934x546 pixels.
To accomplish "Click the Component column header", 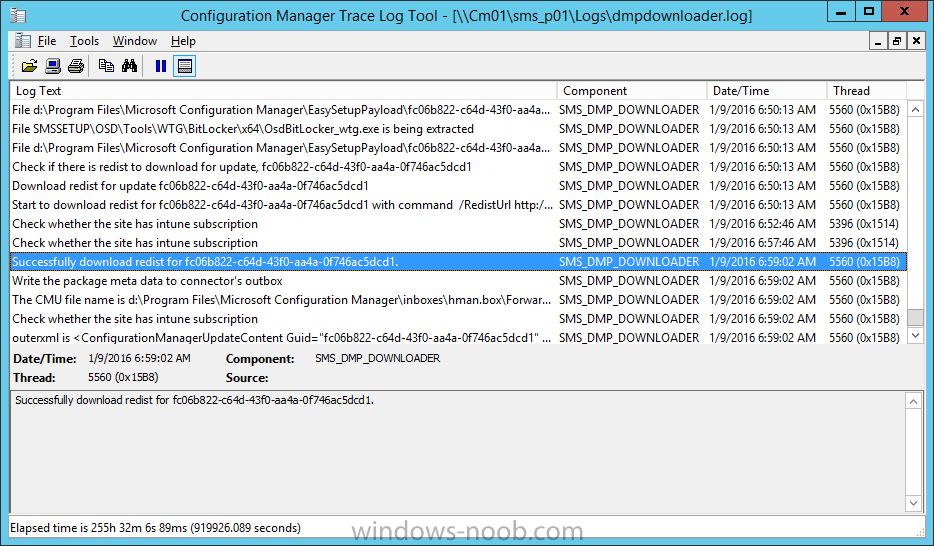I will (x=632, y=91).
